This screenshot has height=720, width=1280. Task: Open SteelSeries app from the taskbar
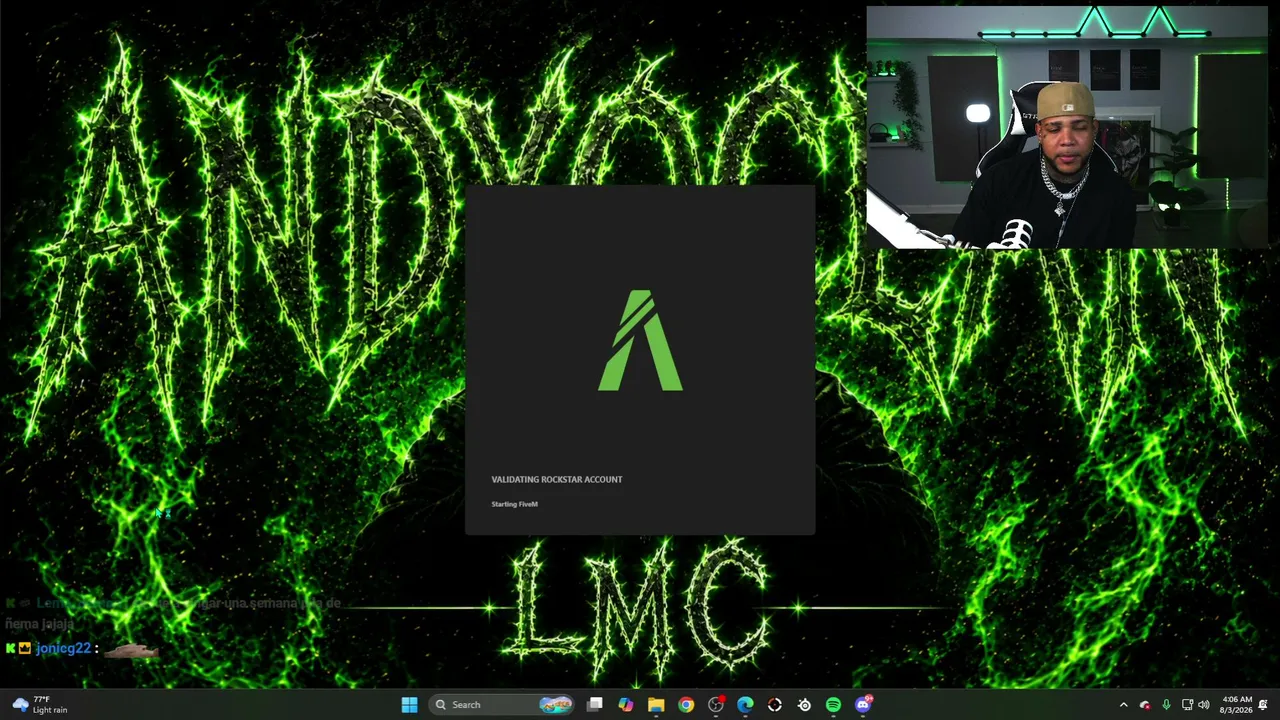click(x=804, y=705)
